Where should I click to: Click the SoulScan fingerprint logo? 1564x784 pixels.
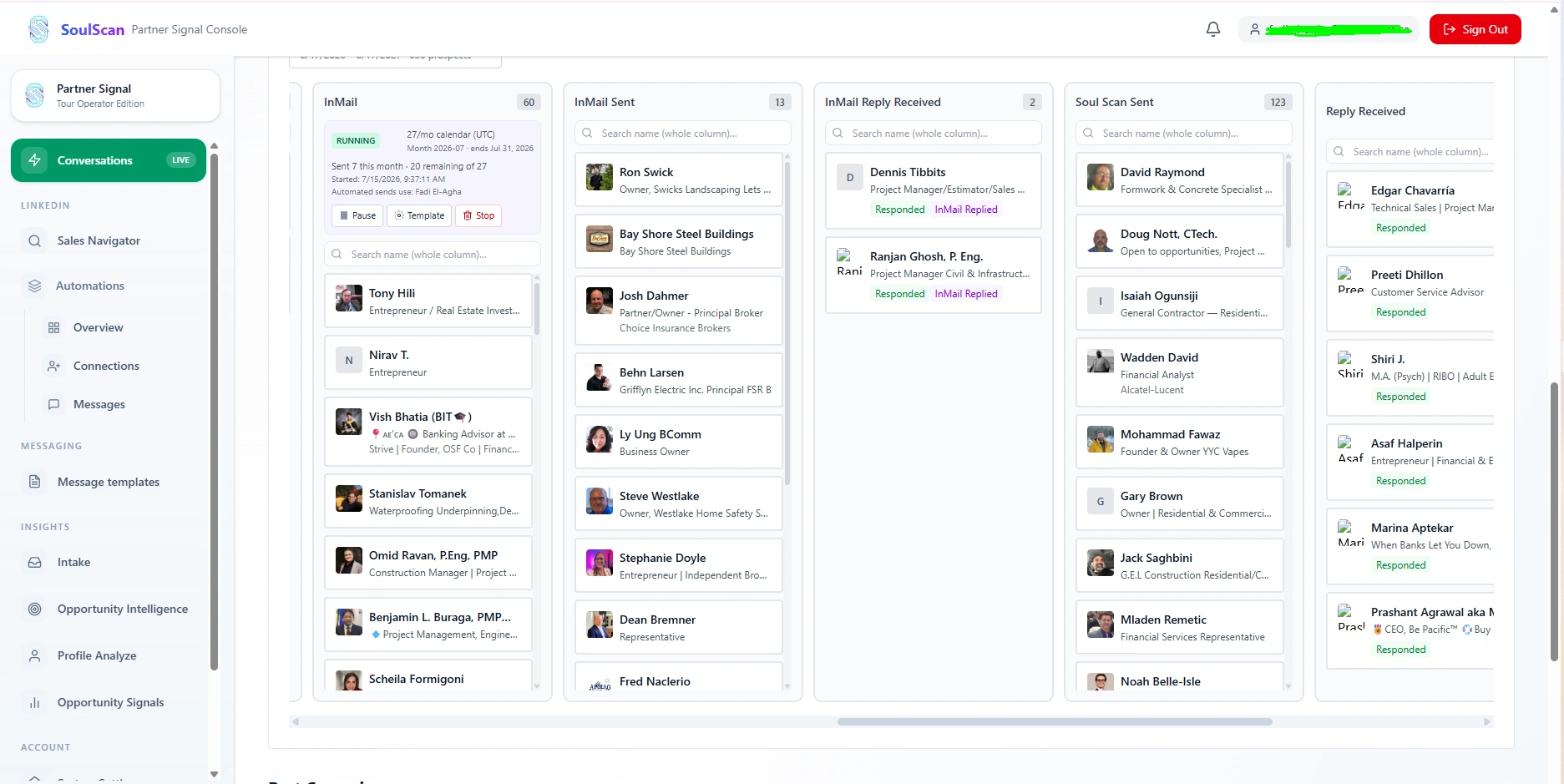point(38,29)
